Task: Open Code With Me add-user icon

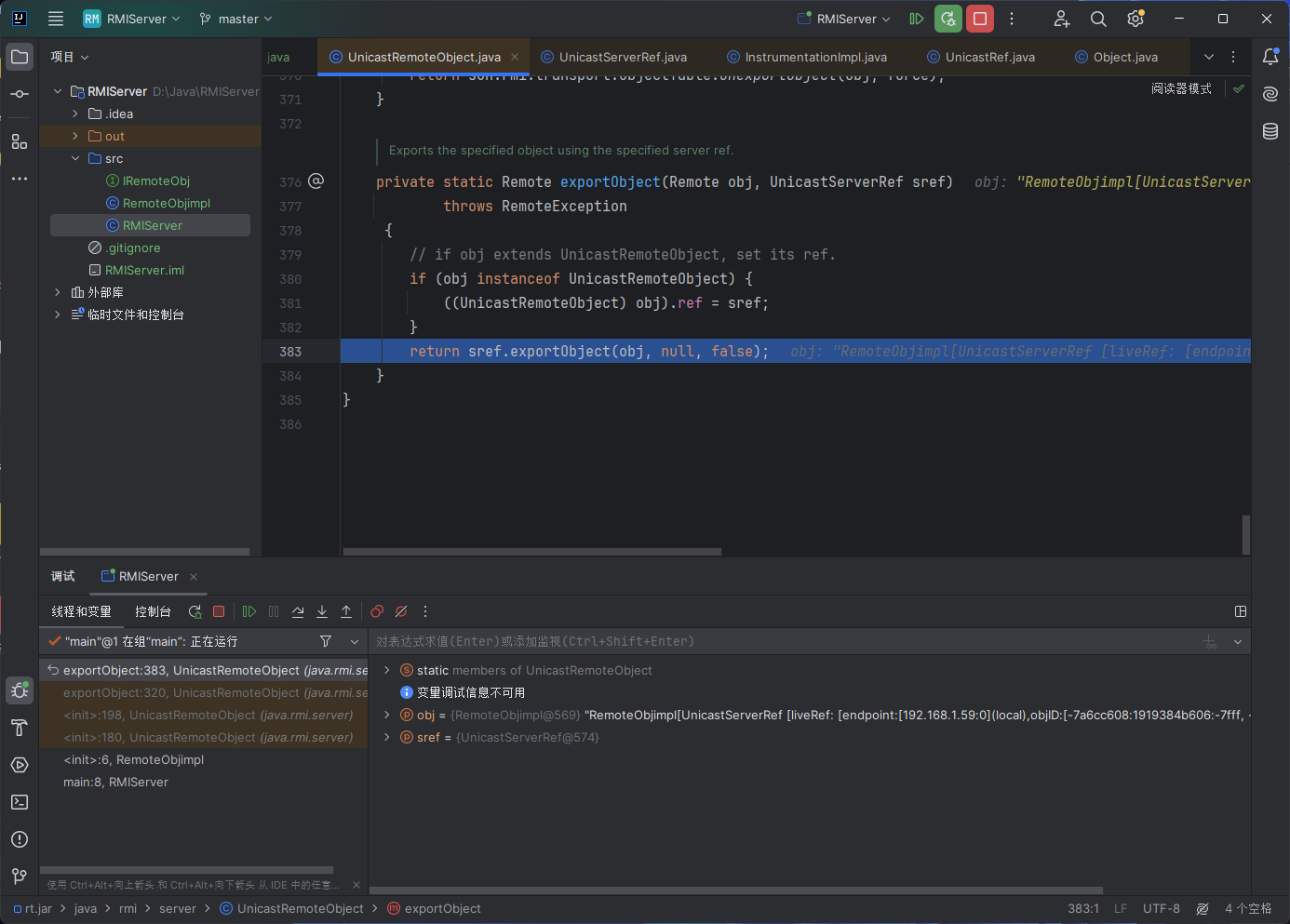Action: point(1061,19)
